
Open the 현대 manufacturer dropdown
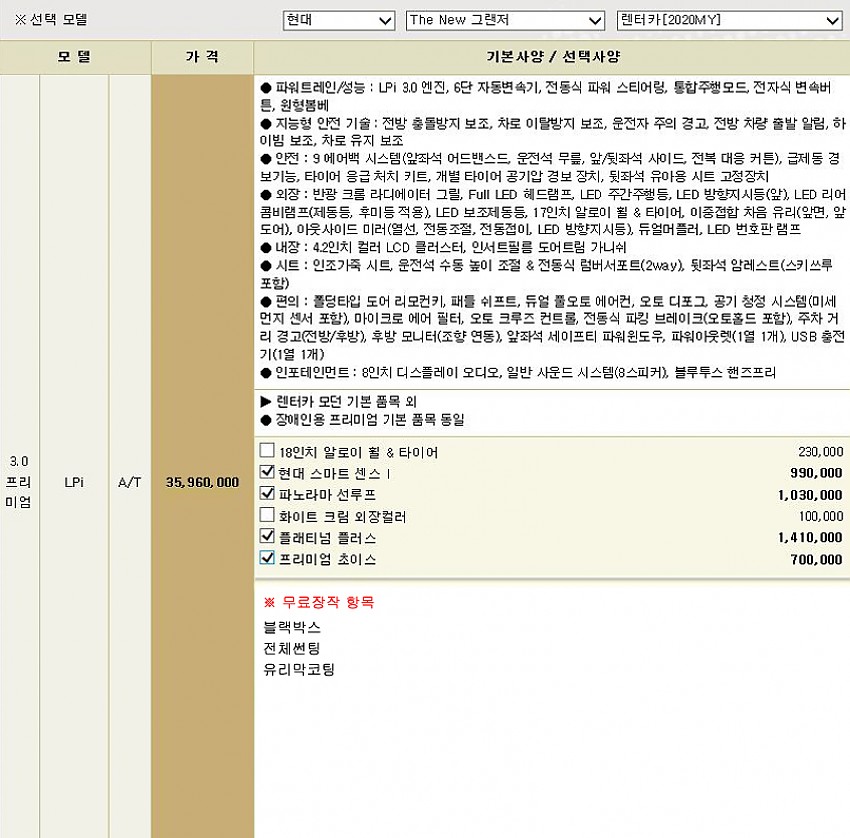click(x=338, y=20)
